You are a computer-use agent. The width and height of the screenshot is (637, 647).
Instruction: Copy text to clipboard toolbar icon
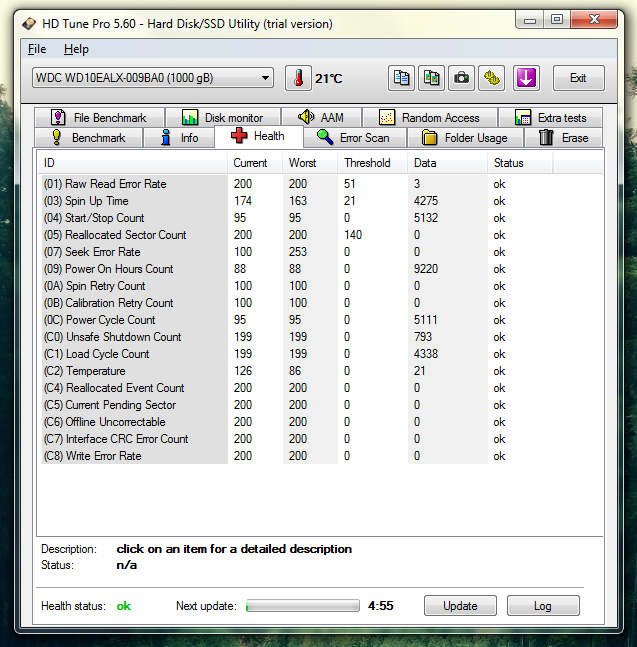[401, 78]
